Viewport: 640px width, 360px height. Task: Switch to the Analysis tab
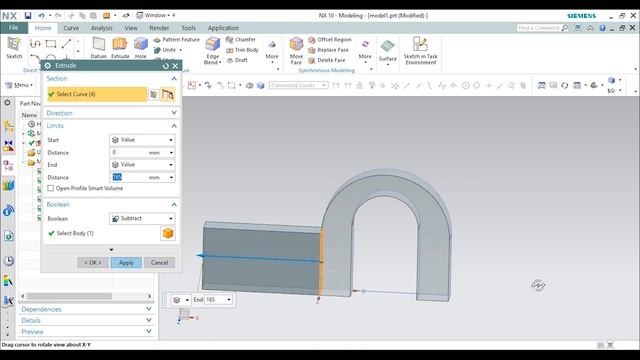click(101, 28)
